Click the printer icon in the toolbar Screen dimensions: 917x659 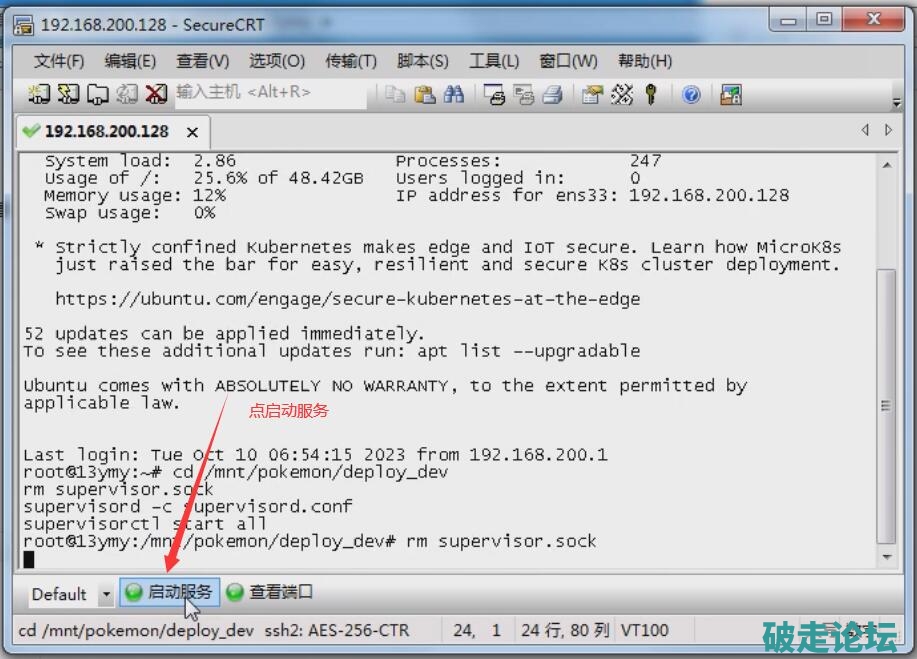click(x=552, y=94)
